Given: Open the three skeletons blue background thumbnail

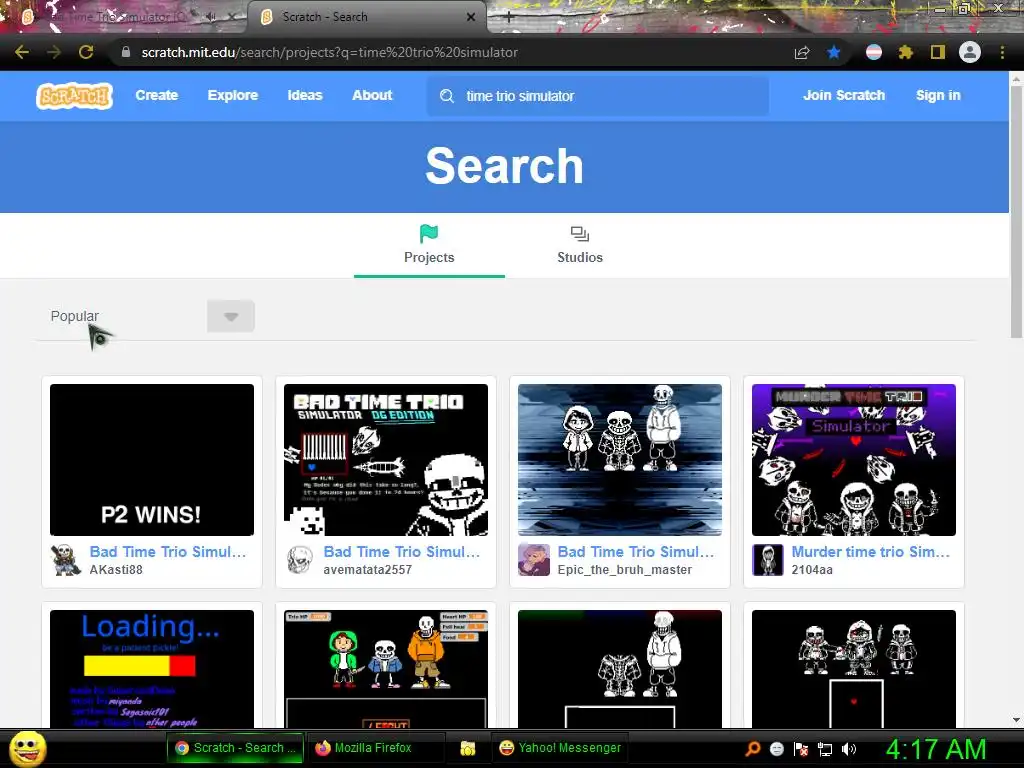Looking at the screenshot, I should click(x=620, y=460).
